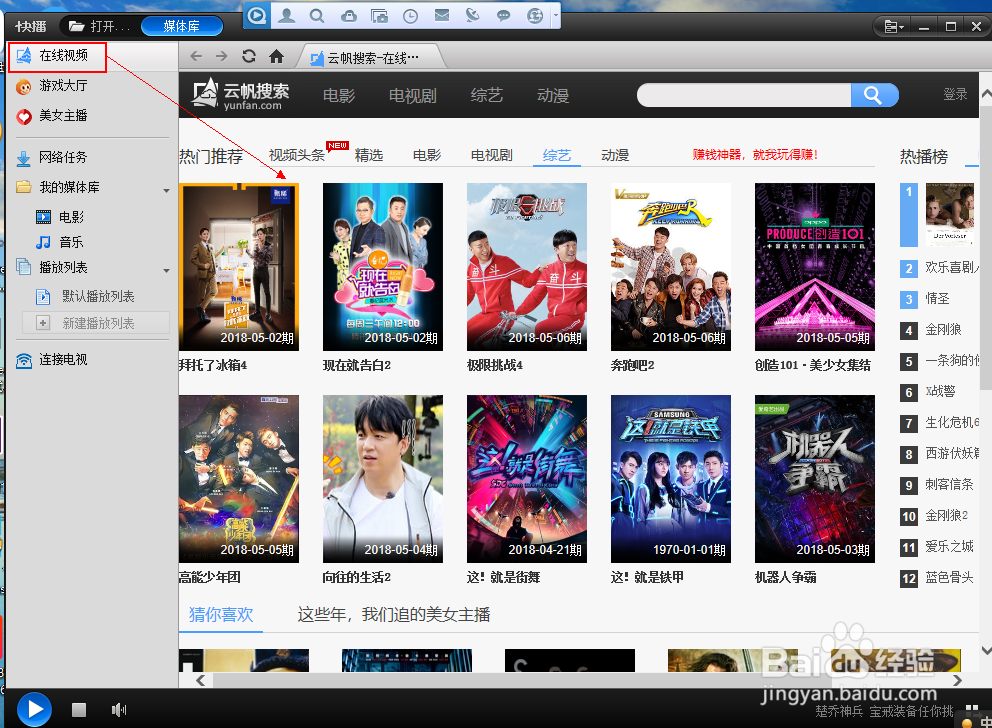Image resolution: width=992 pixels, height=728 pixels.
Task: Open the 现在就告白2 poster
Action: 383,267
